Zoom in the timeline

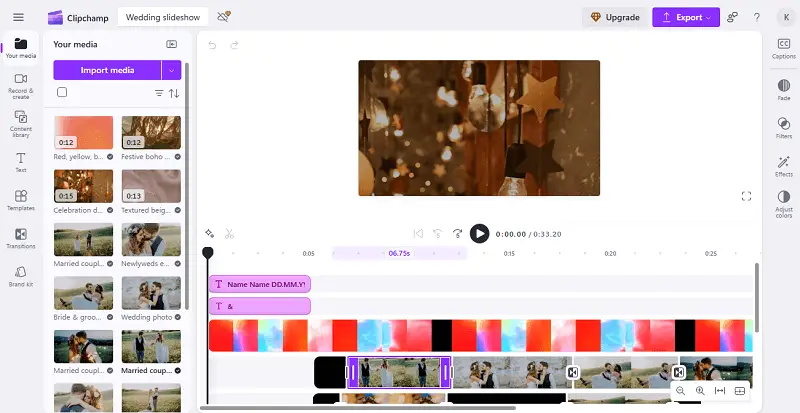click(700, 391)
